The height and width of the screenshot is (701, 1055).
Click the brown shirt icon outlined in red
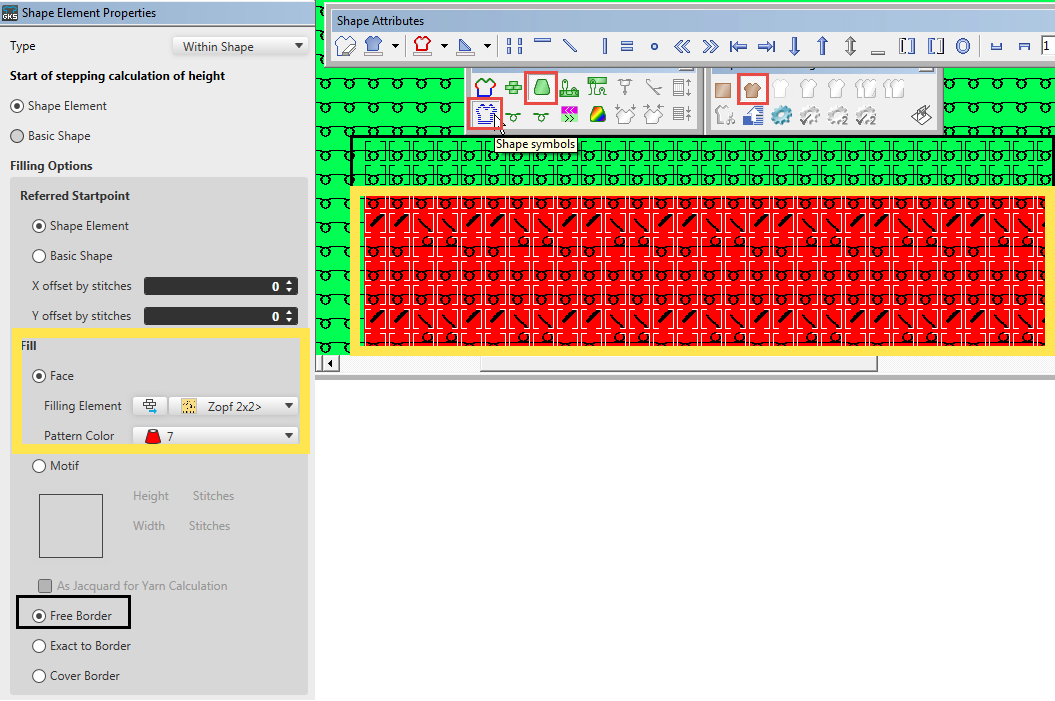(x=752, y=89)
